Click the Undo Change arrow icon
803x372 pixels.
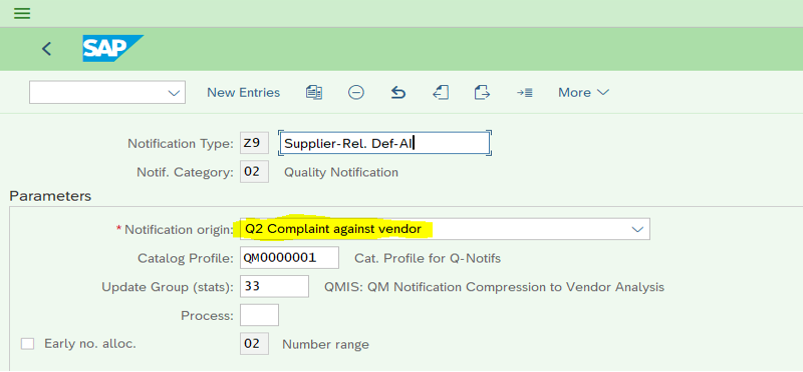pyautogui.click(x=398, y=93)
